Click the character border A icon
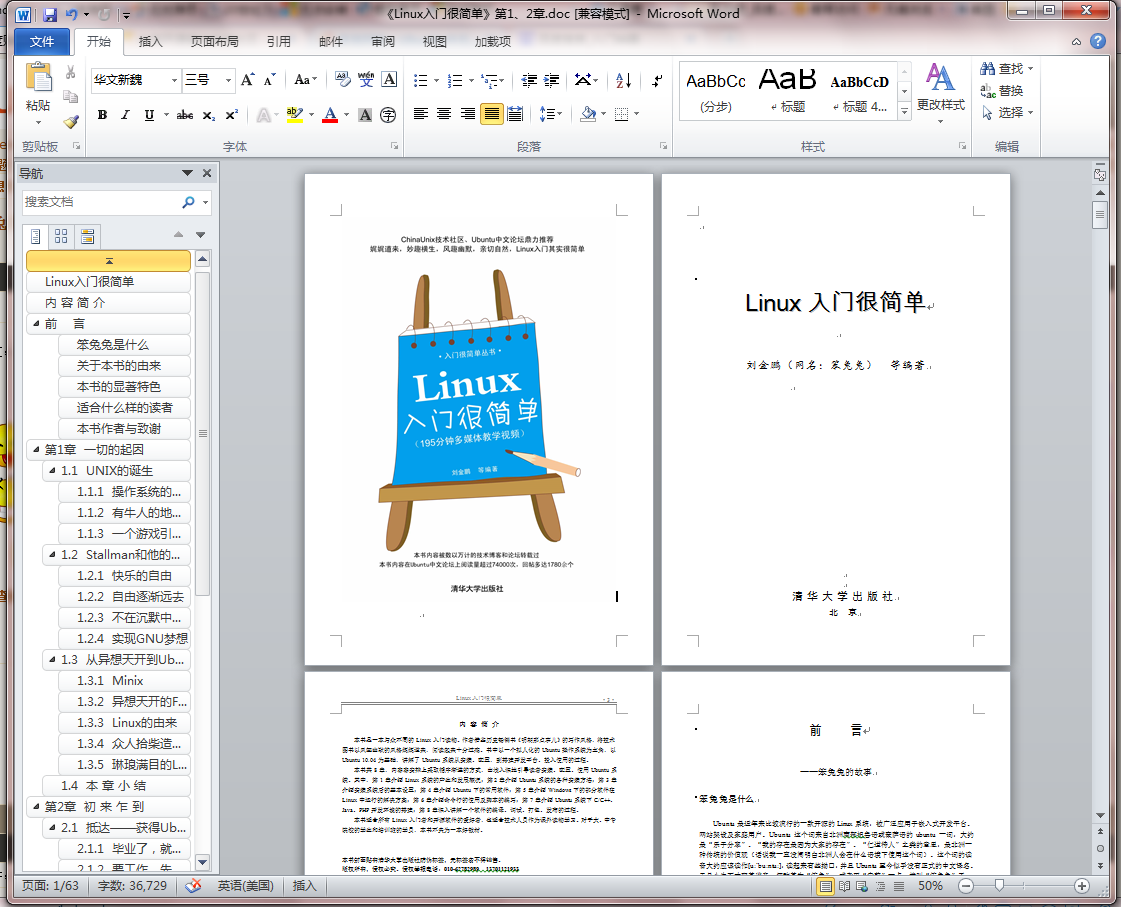 [389, 80]
